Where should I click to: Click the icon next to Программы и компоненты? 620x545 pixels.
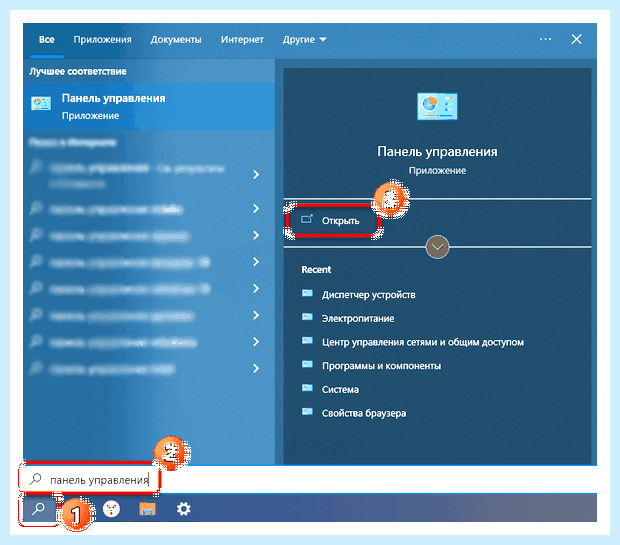pos(307,364)
